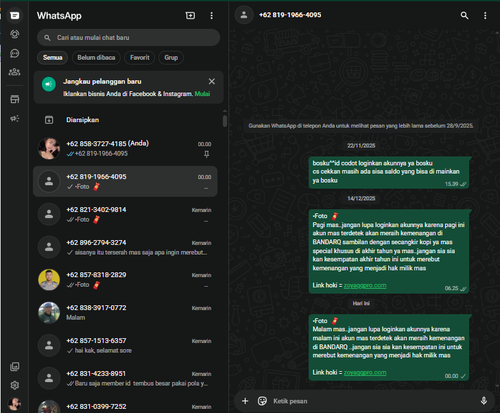Open chat +62 857-8318-2829

[x=125, y=280]
